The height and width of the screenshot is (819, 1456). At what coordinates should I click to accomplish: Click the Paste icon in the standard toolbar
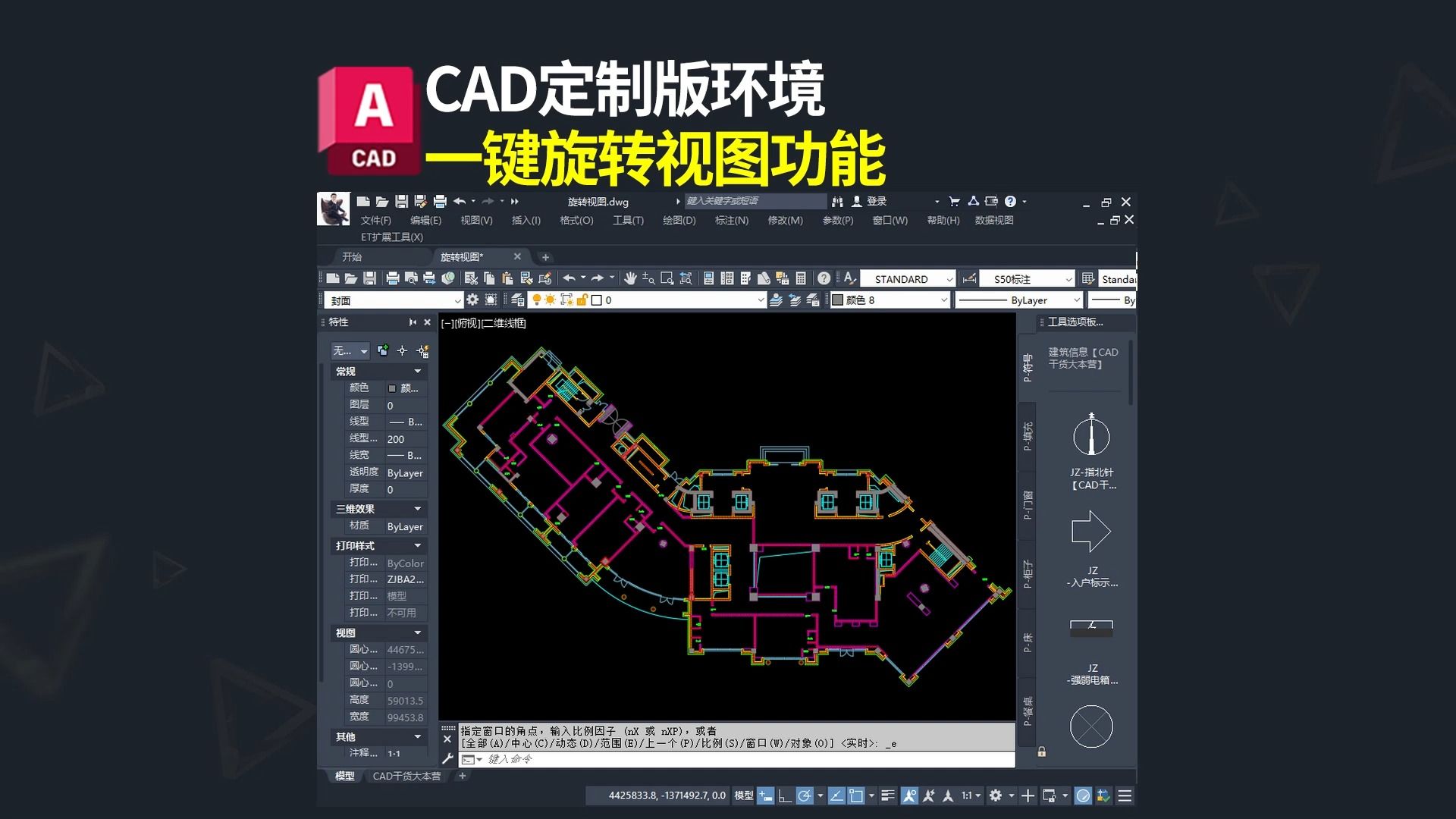(507, 278)
